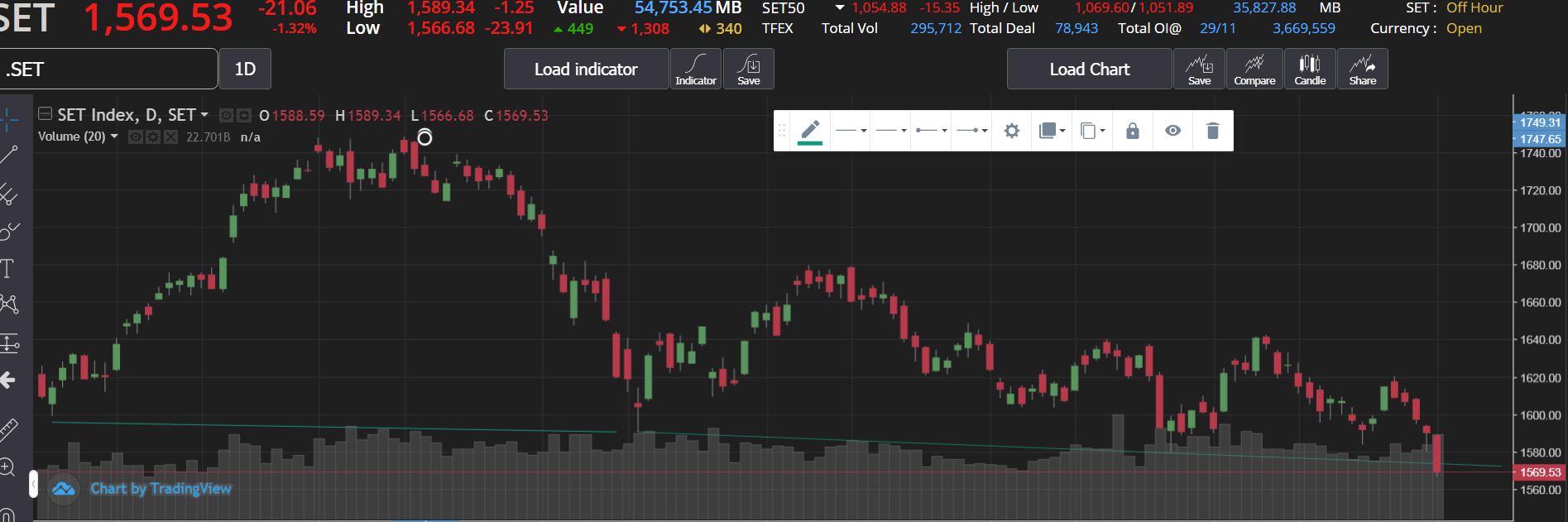Click the 1747.65 price axis label
Viewport: 1568px width, 522px height.
(x=1540, y=139)
